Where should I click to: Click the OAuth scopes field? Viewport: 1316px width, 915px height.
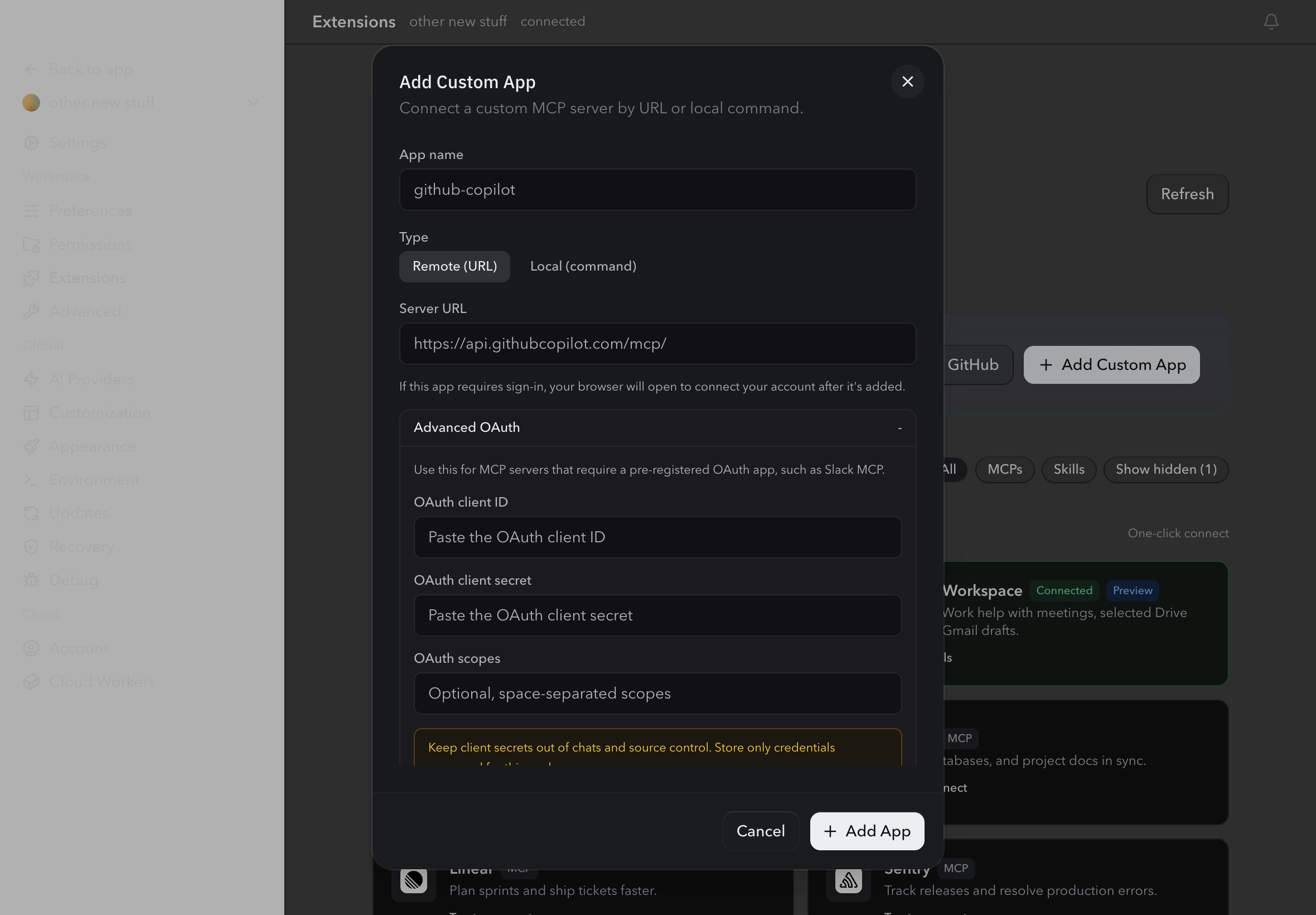[x=657, y=694]
